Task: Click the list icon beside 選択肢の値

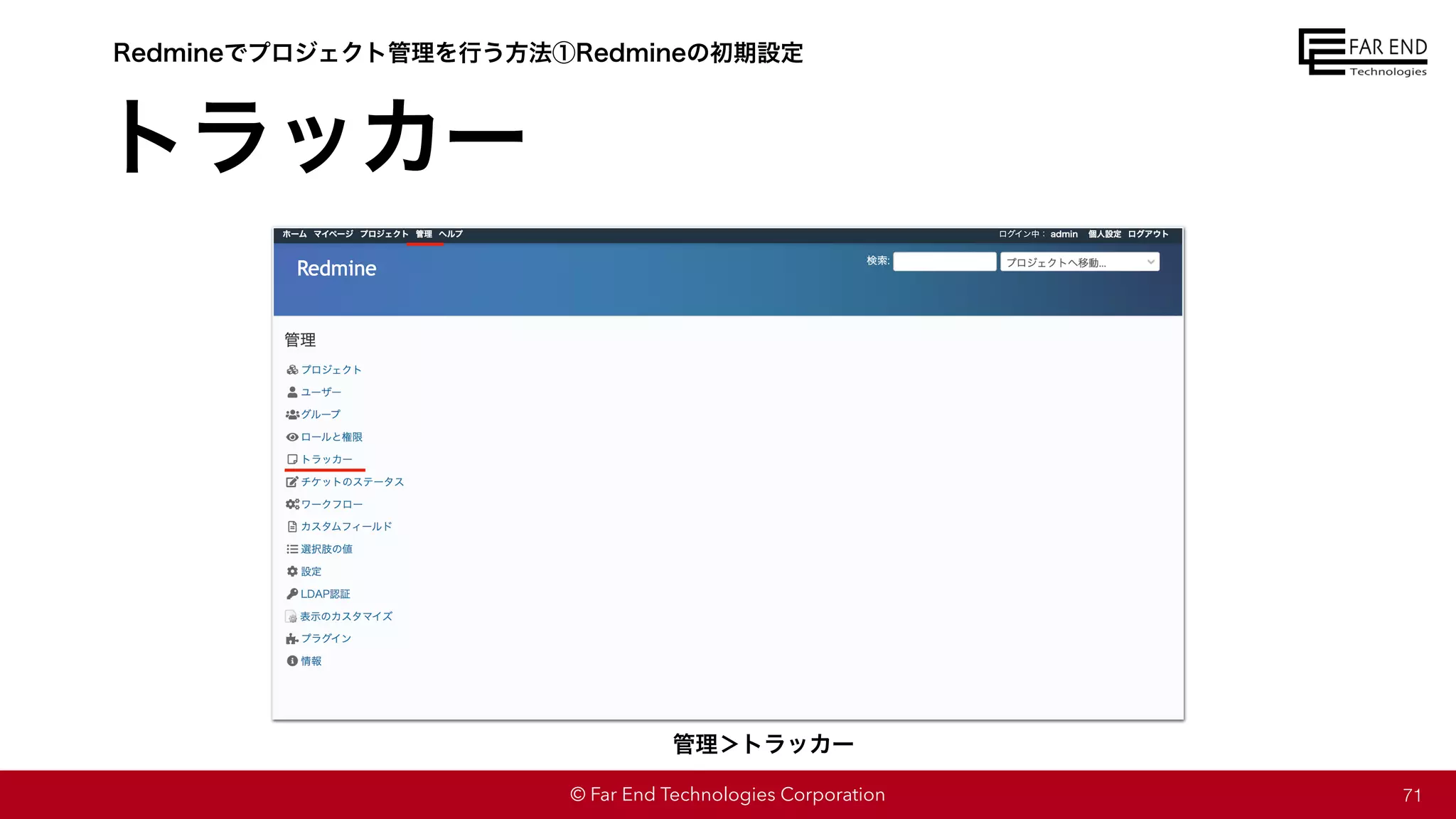Action: click(x=292, y=549)
